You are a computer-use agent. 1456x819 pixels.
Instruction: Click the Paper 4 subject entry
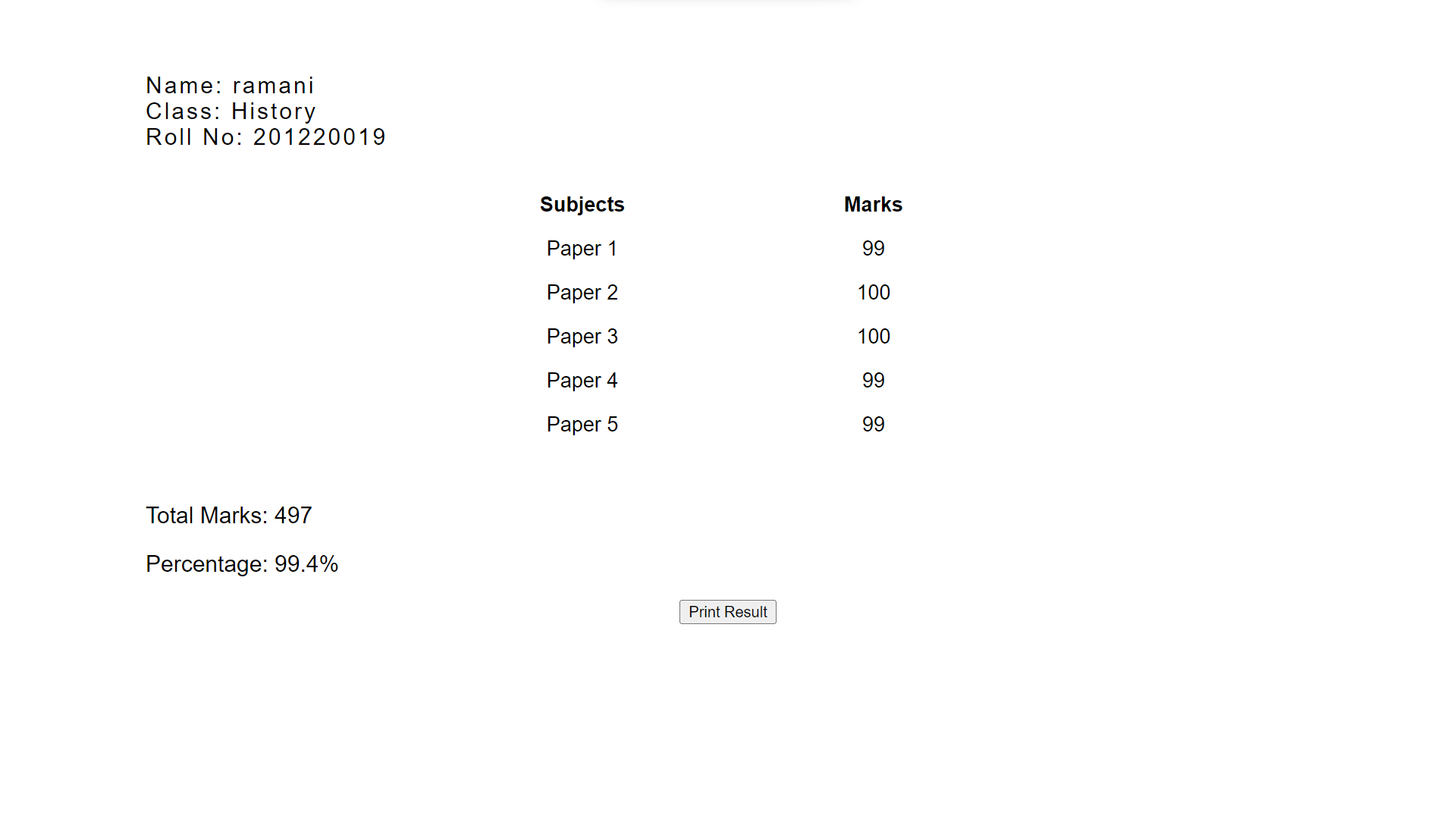(x=582, y=380)
